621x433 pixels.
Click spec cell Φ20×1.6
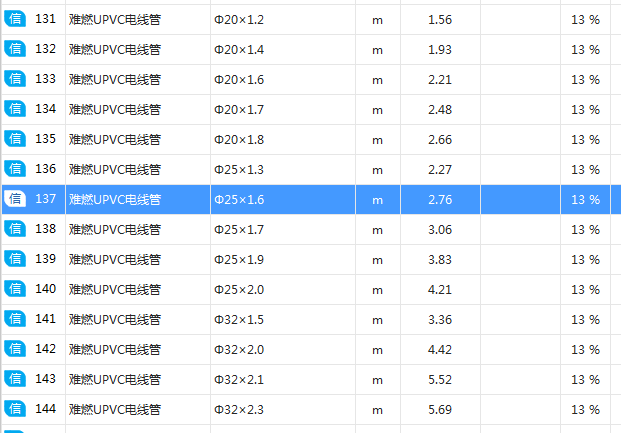[283, 80]
